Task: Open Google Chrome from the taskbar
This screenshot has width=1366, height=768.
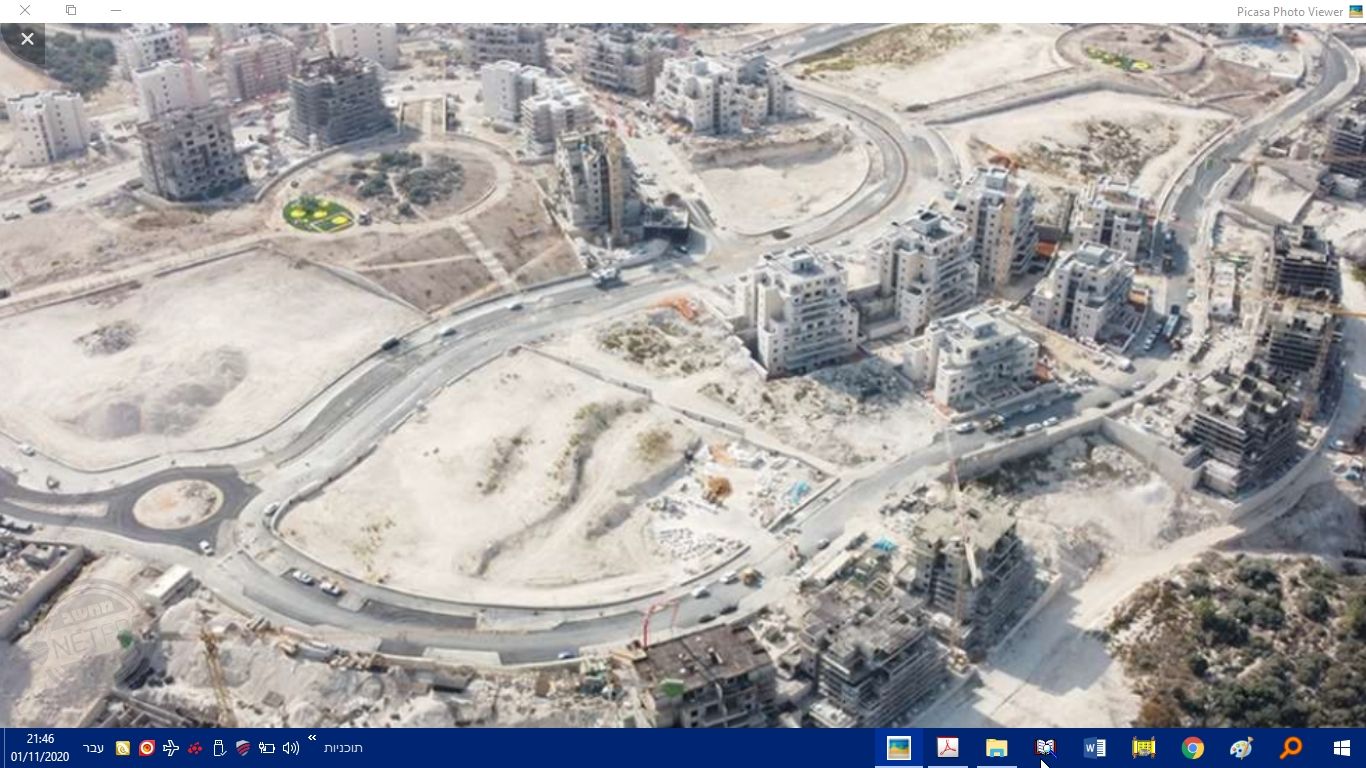Action: coord(1192,748)
